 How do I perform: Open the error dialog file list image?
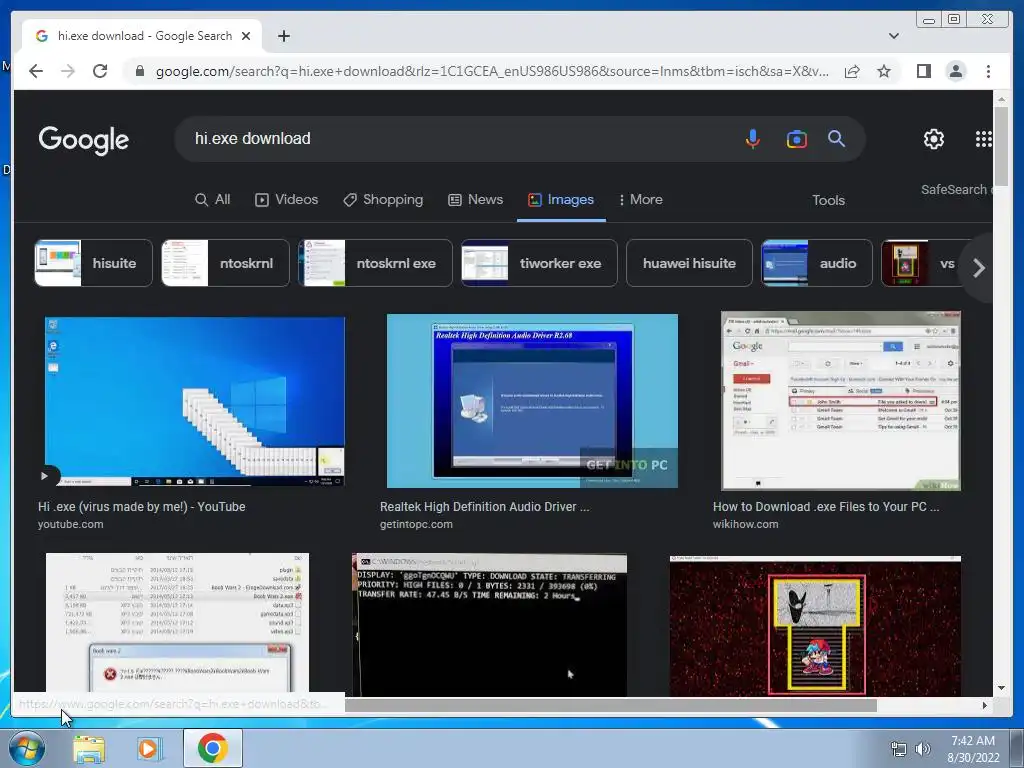tap(177, 622)
